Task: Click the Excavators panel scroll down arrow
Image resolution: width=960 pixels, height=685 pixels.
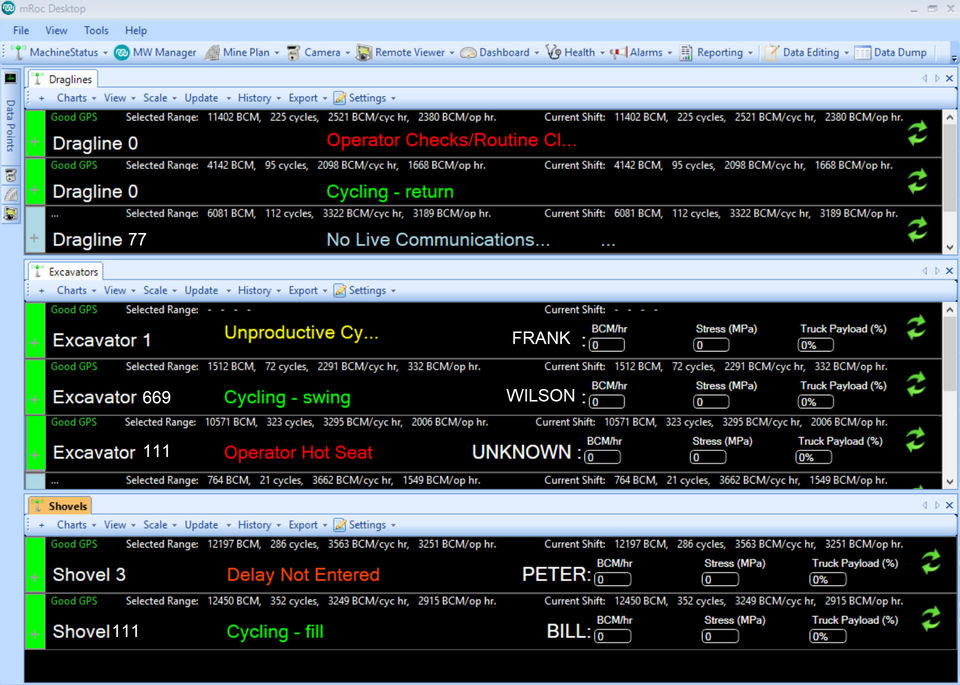Action: tap(950, 482)
